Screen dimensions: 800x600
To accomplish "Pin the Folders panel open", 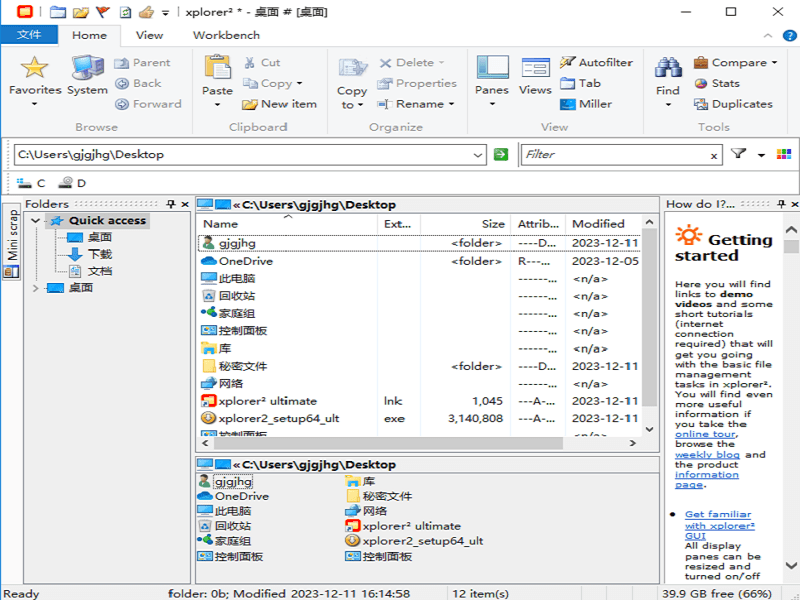I will click(x=170, y=203).
